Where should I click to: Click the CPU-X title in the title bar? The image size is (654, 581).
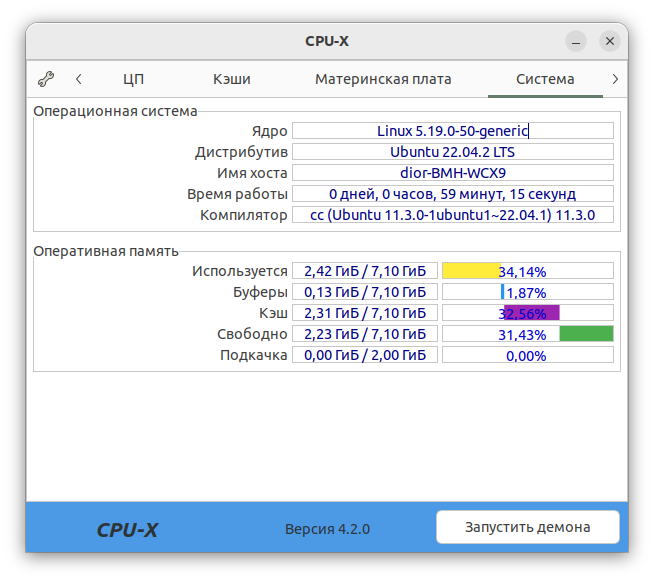[327, 41]
